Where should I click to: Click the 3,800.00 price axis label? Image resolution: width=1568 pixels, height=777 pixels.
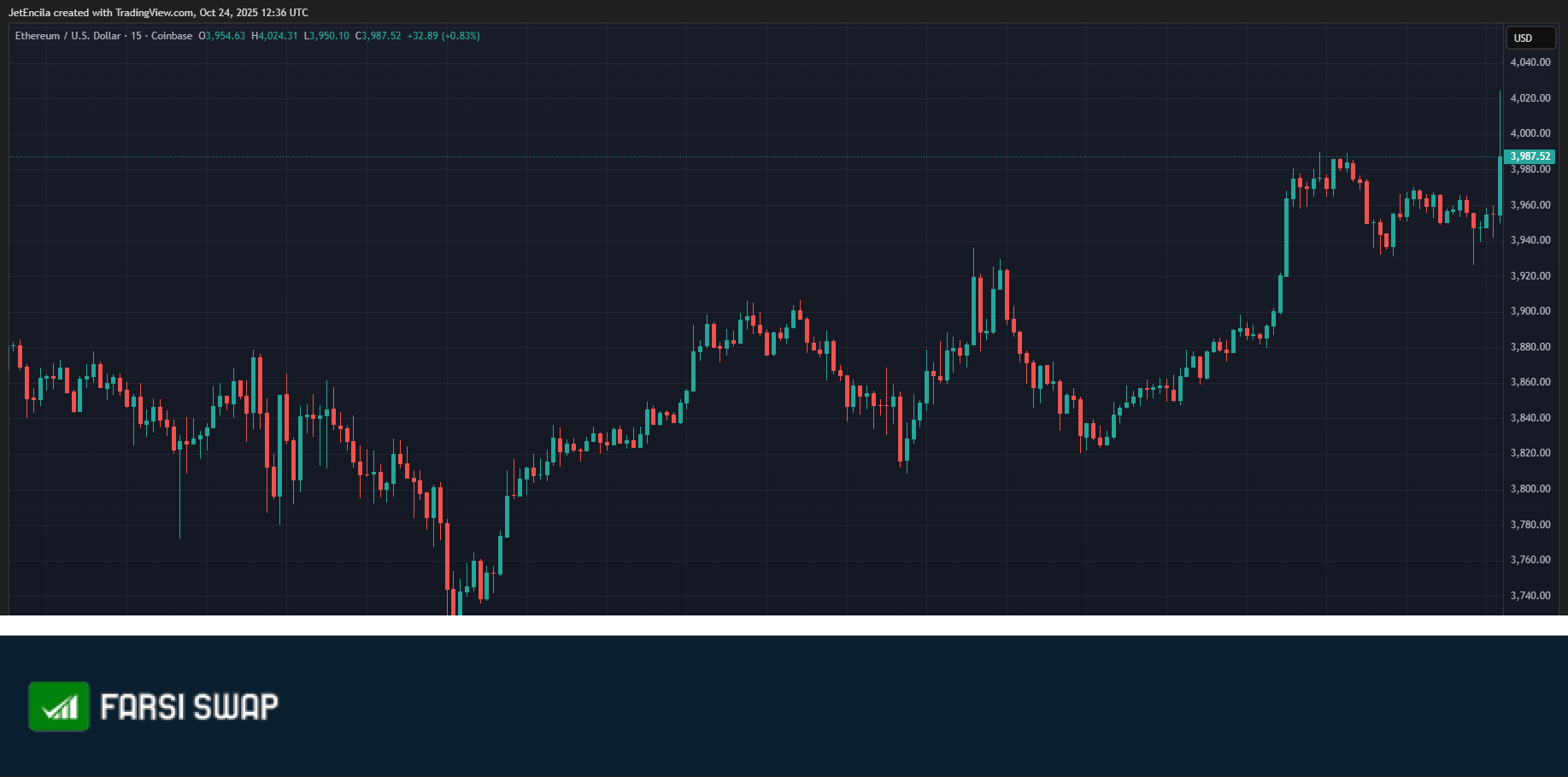1530,489
